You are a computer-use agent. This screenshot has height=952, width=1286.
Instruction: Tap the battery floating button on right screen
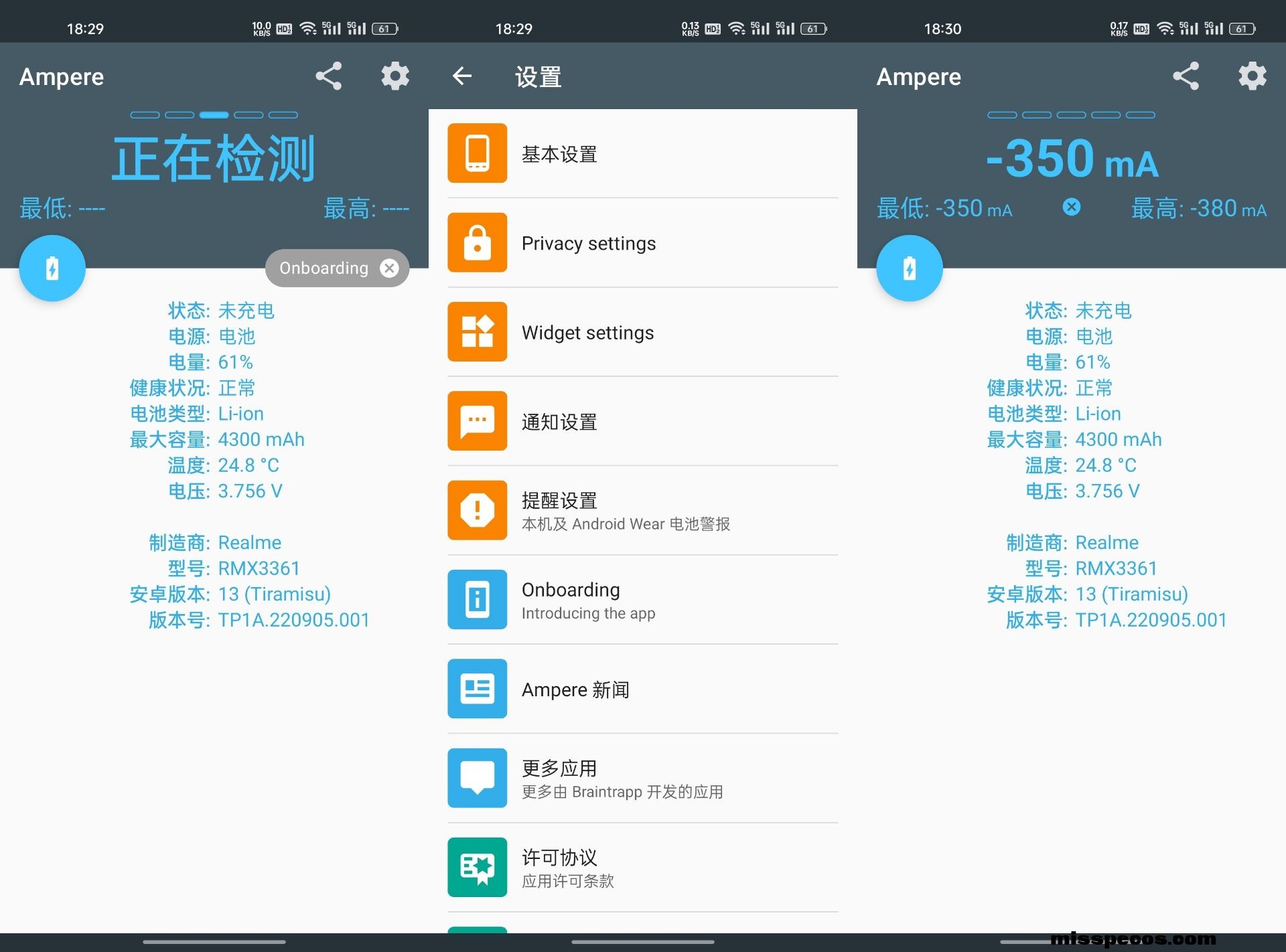coord(910,268)
